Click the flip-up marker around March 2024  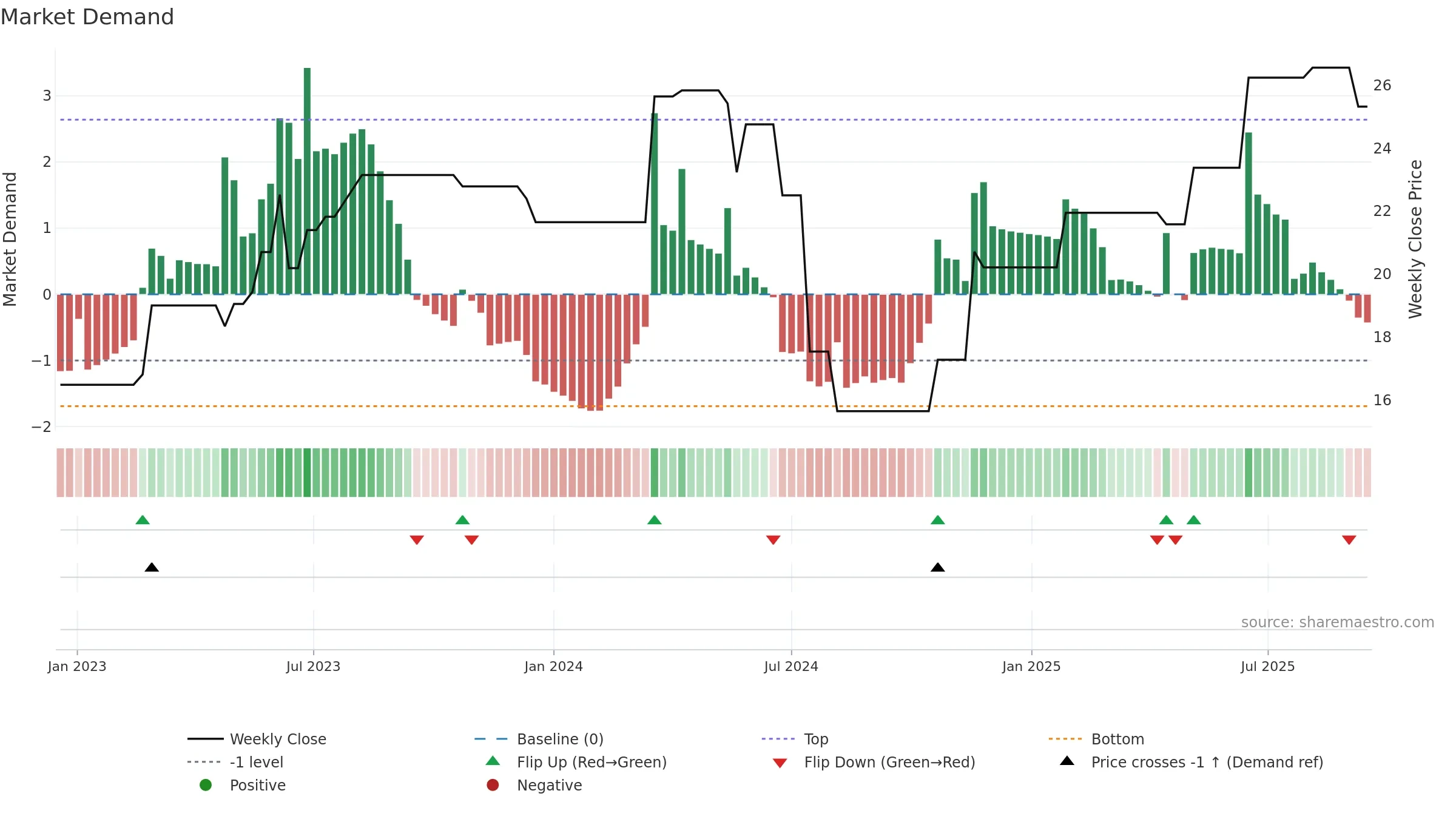(655, 520)
